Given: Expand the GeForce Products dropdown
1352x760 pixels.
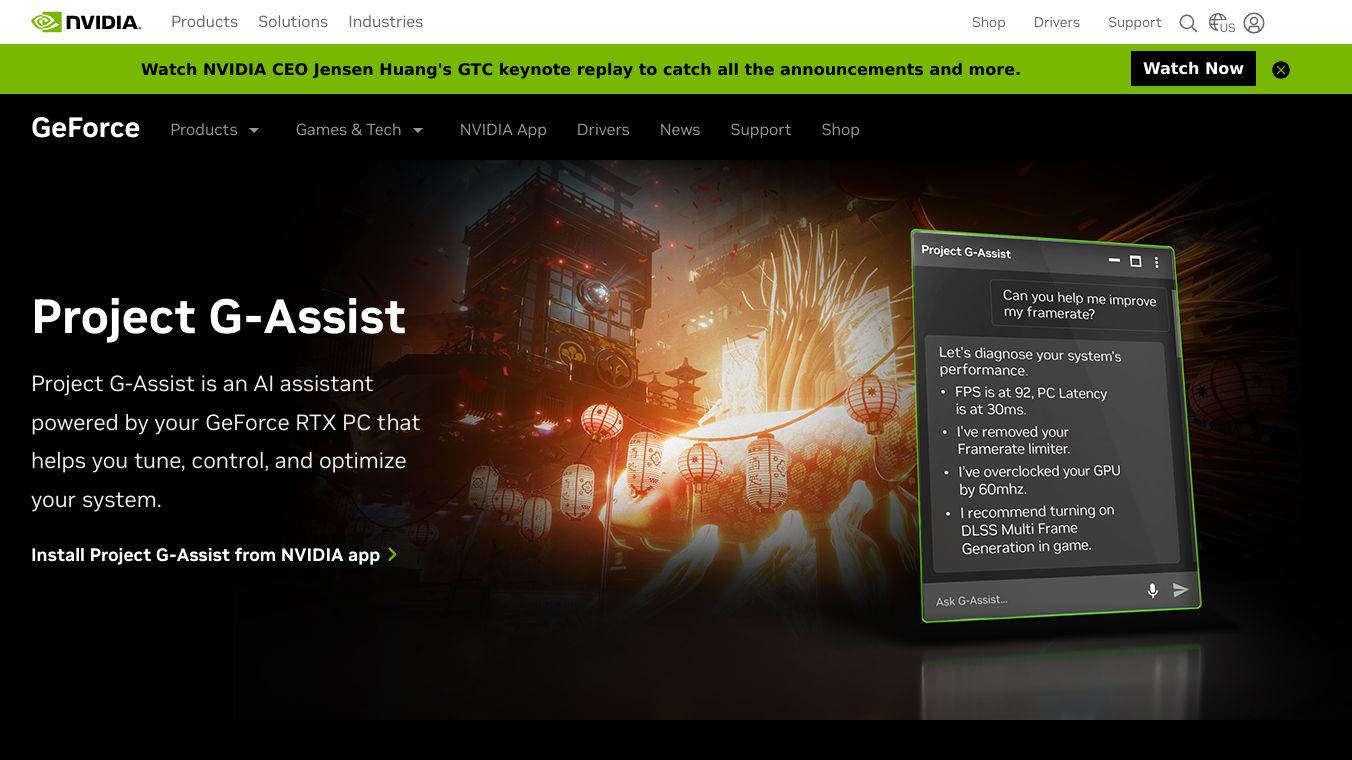Looking at the screenshot, I should [215, 130].
